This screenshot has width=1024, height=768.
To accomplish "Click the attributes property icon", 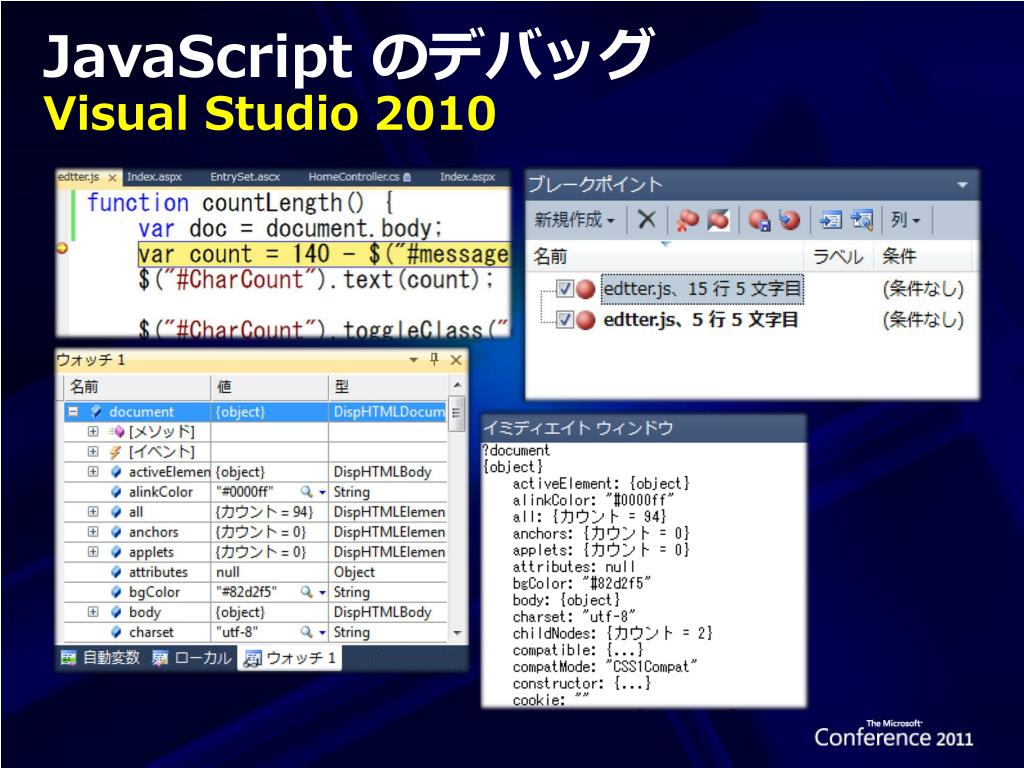I will [x=116, y=572].
